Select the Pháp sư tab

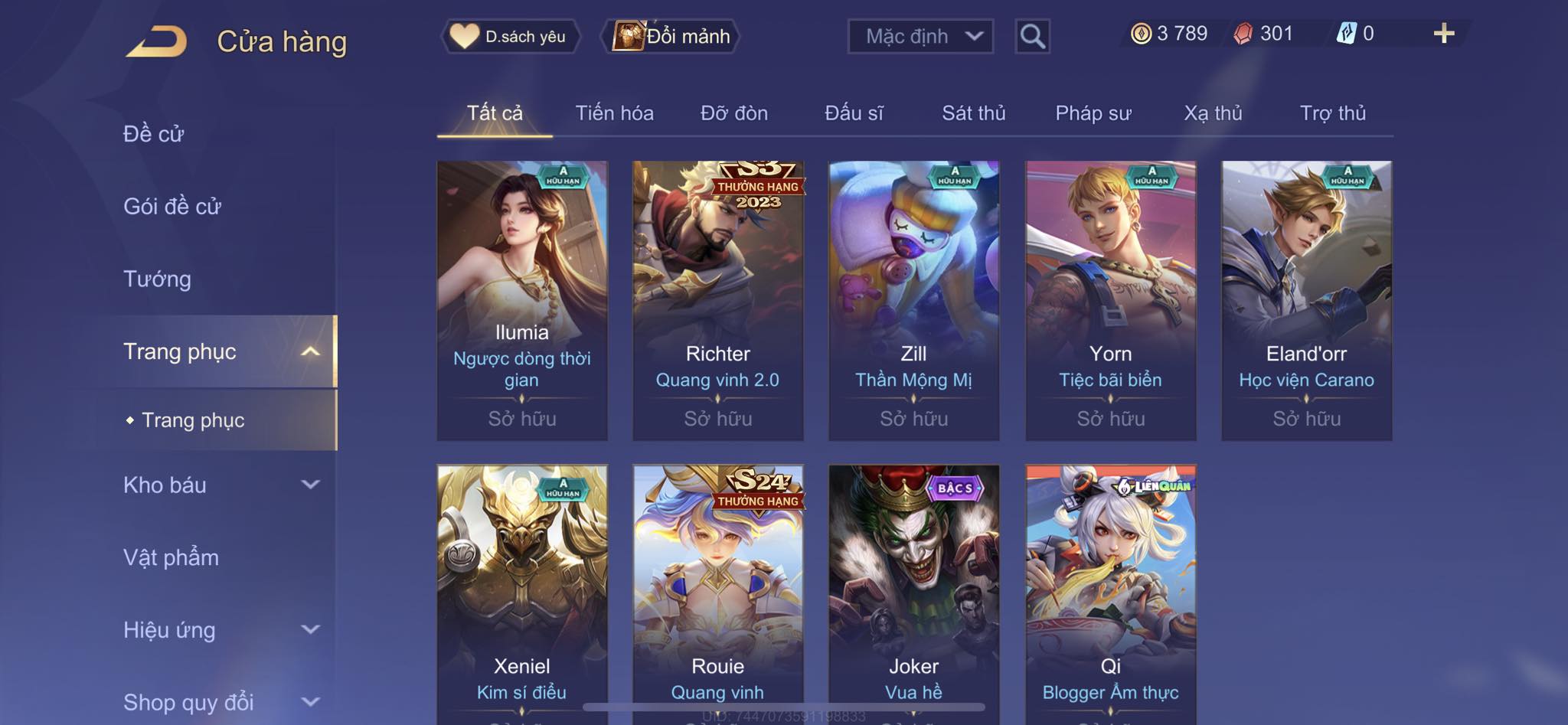coord(1093,113)
